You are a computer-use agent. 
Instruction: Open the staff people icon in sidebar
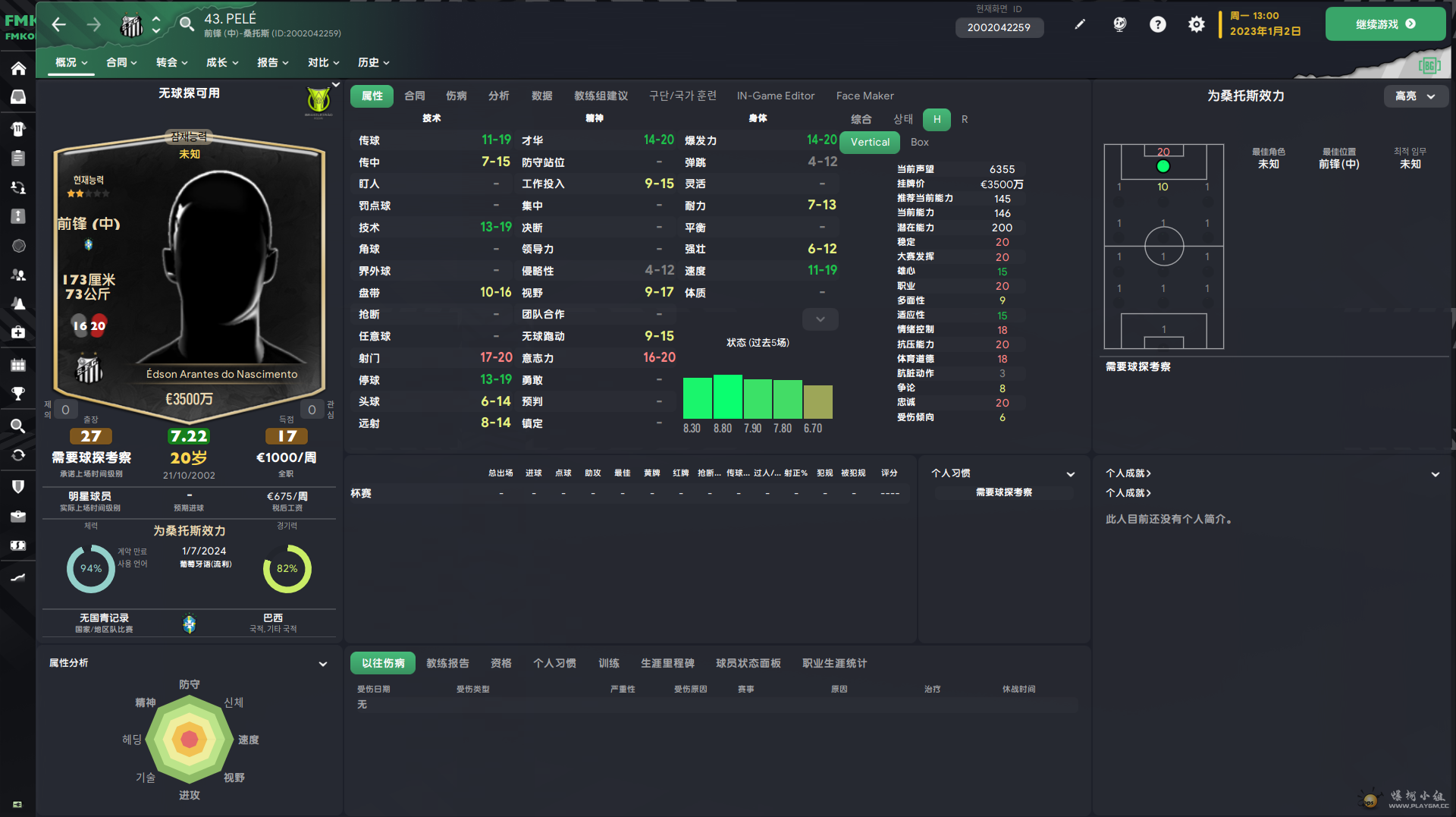[18, 275]
